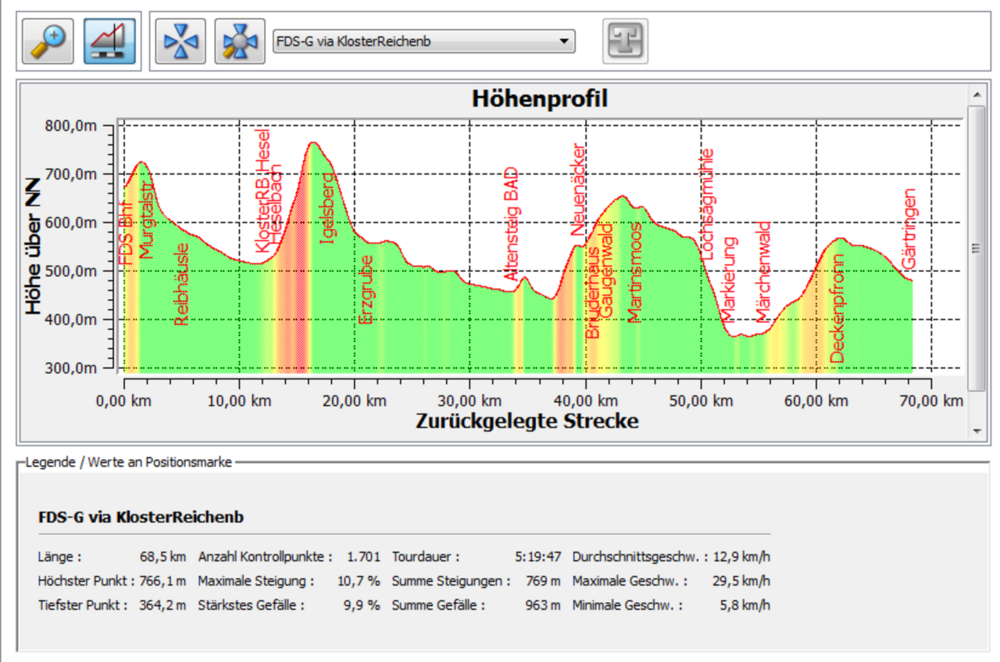Screen dimensions: 1000x662
Task: Click the Tiefster Punkt value 364,2 m
Action: 163,605
